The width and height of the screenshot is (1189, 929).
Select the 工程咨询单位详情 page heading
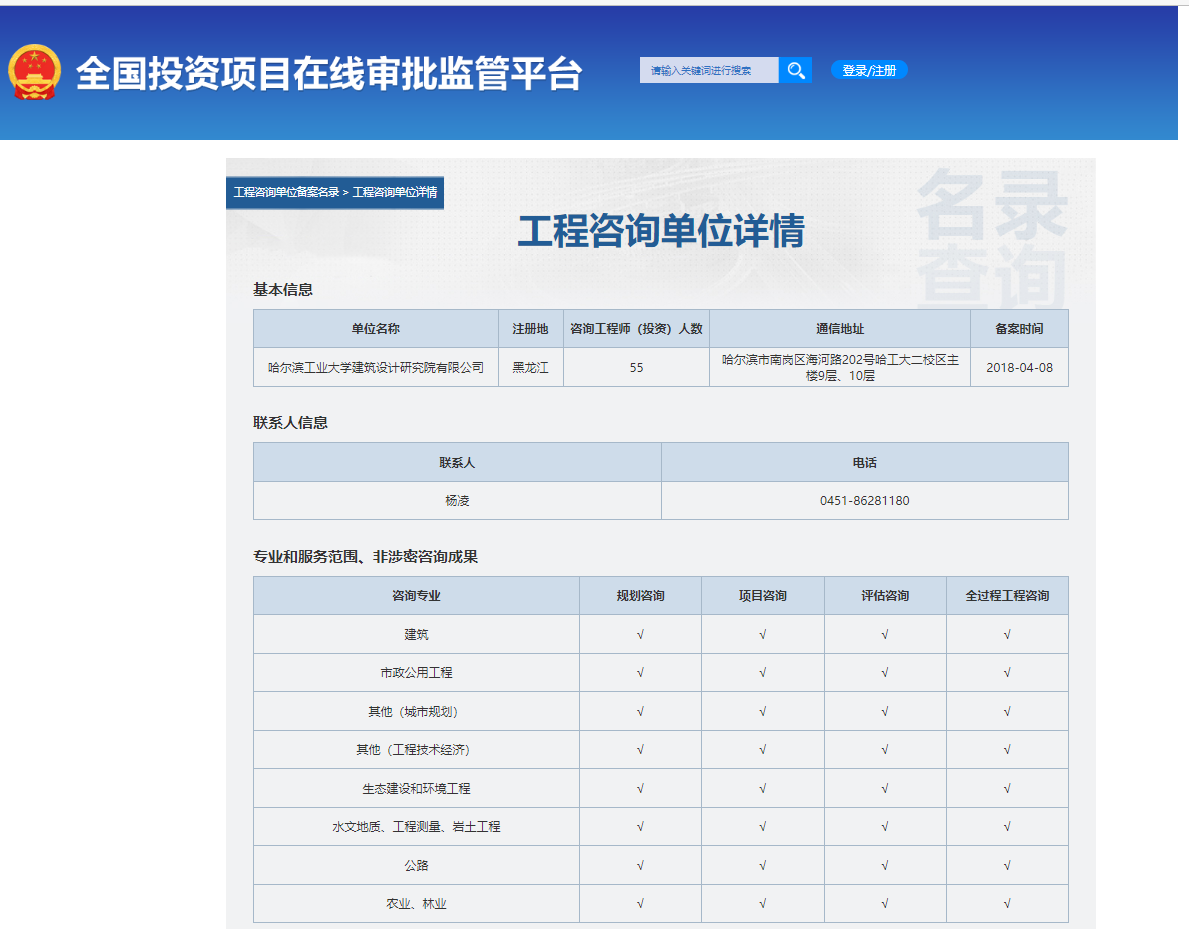pos(661,231)
